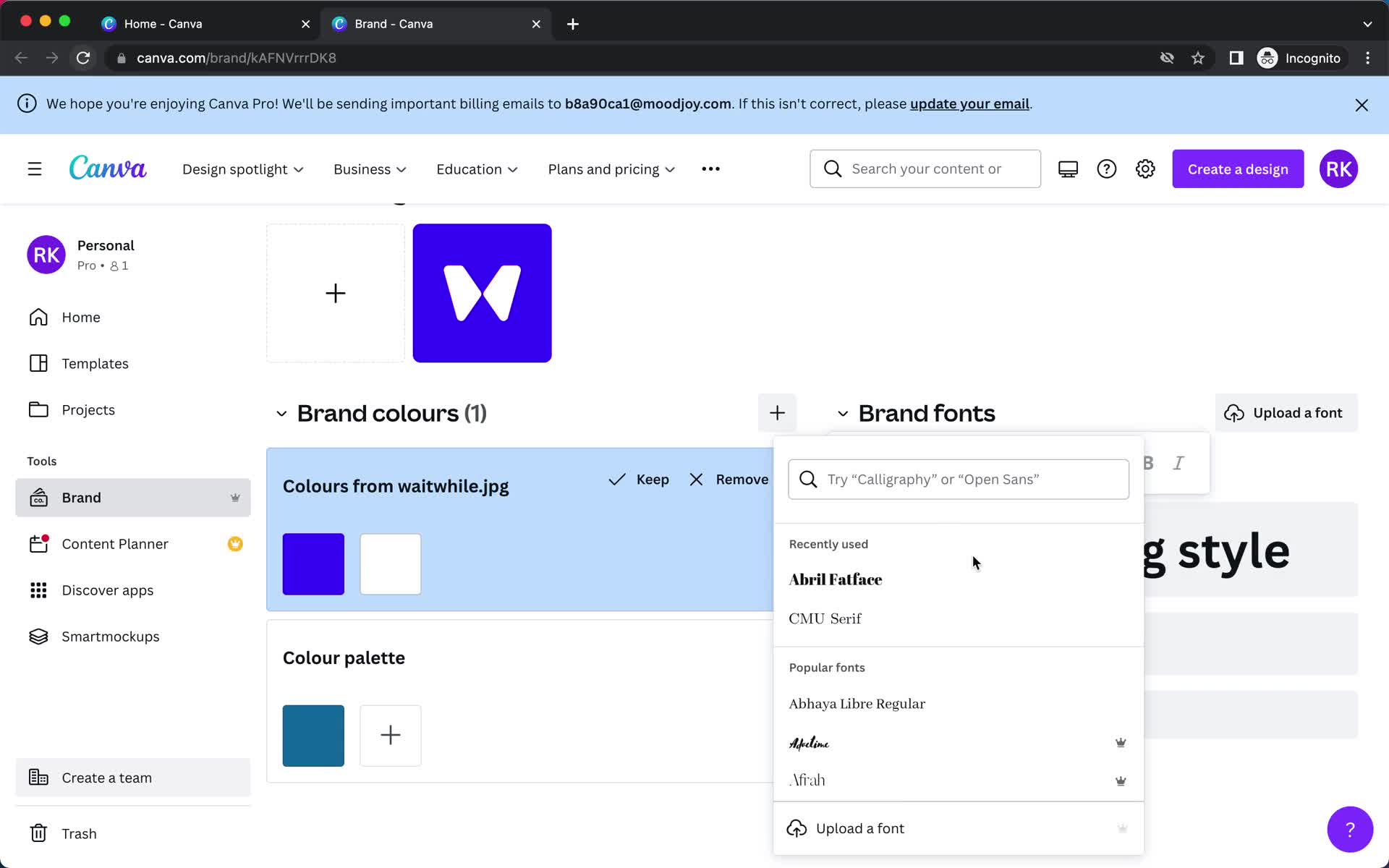Close the Home - Canva tab
The width and height of the screenshot is (1389, 868).
pyautogui.click(x=305, y=24)
